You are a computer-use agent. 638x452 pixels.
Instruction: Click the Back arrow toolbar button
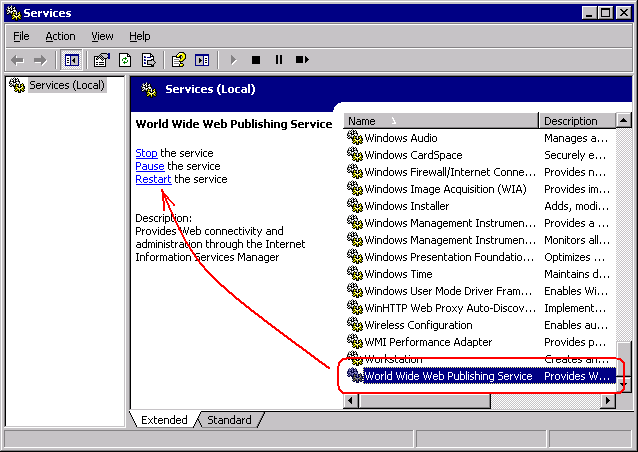tap(17, 60)
